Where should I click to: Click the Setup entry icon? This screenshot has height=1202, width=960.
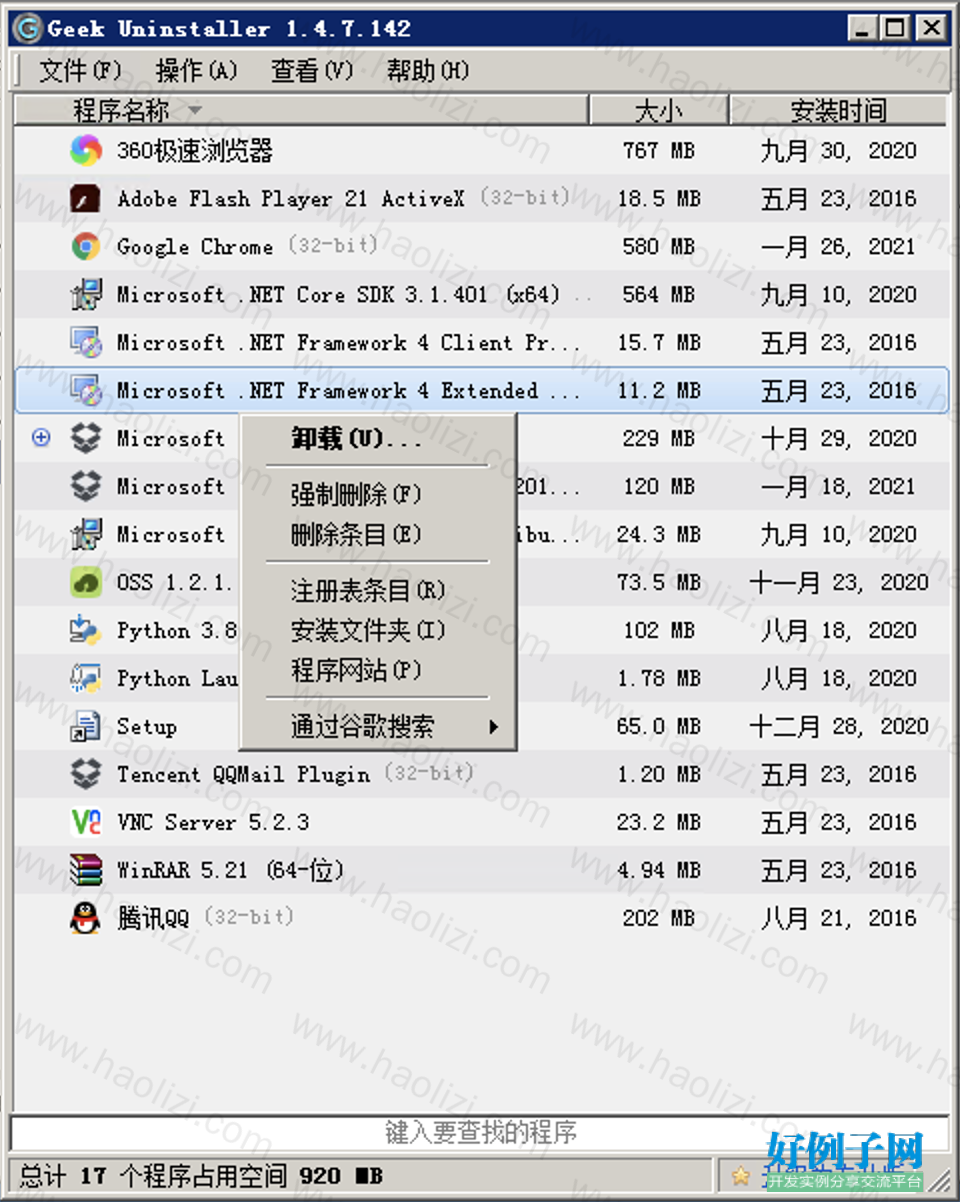(86, 727)
